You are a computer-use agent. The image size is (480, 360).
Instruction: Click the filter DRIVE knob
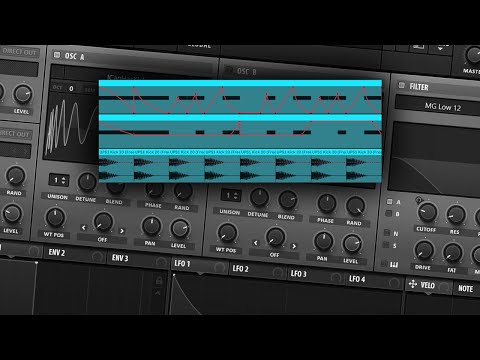(424, 250)
